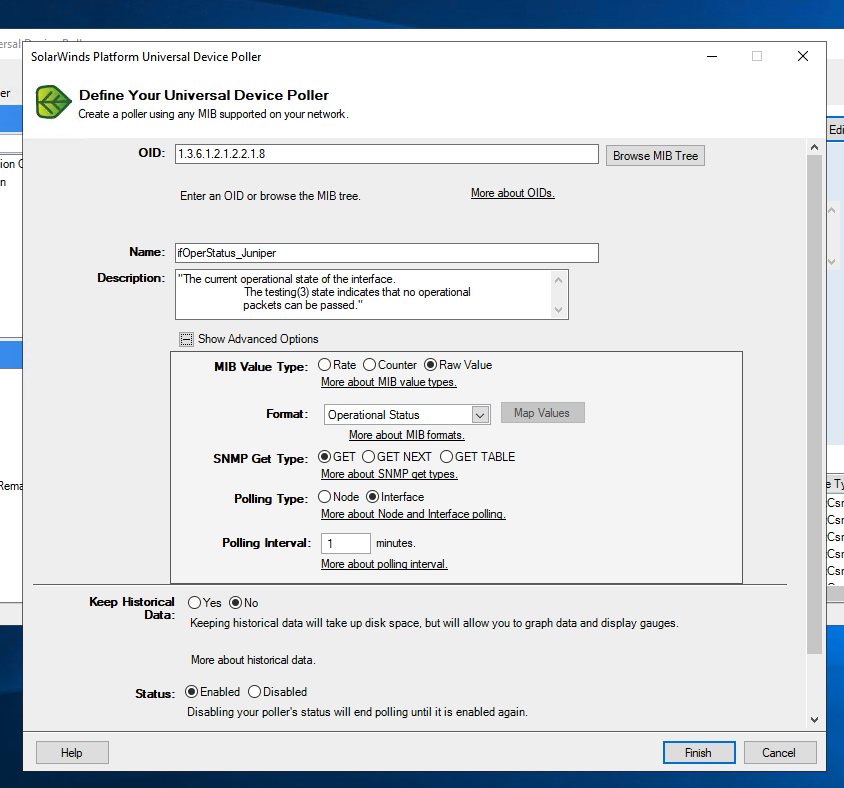
Task: Click the Polling Interval value box
Action: click(345, 543)
